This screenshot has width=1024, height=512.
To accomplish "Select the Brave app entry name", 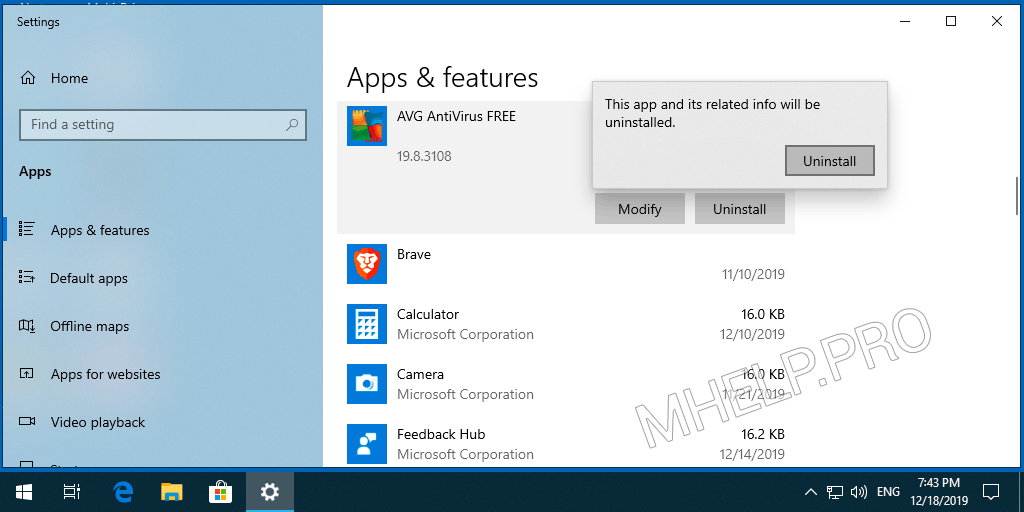I will pyautogui.click(x=413, y=254).
